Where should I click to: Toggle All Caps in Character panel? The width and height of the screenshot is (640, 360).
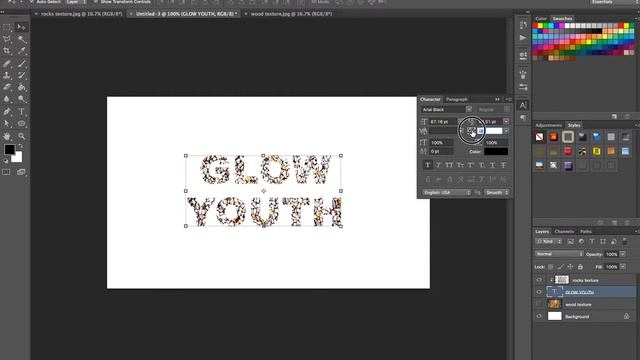(x=449, y=165)
